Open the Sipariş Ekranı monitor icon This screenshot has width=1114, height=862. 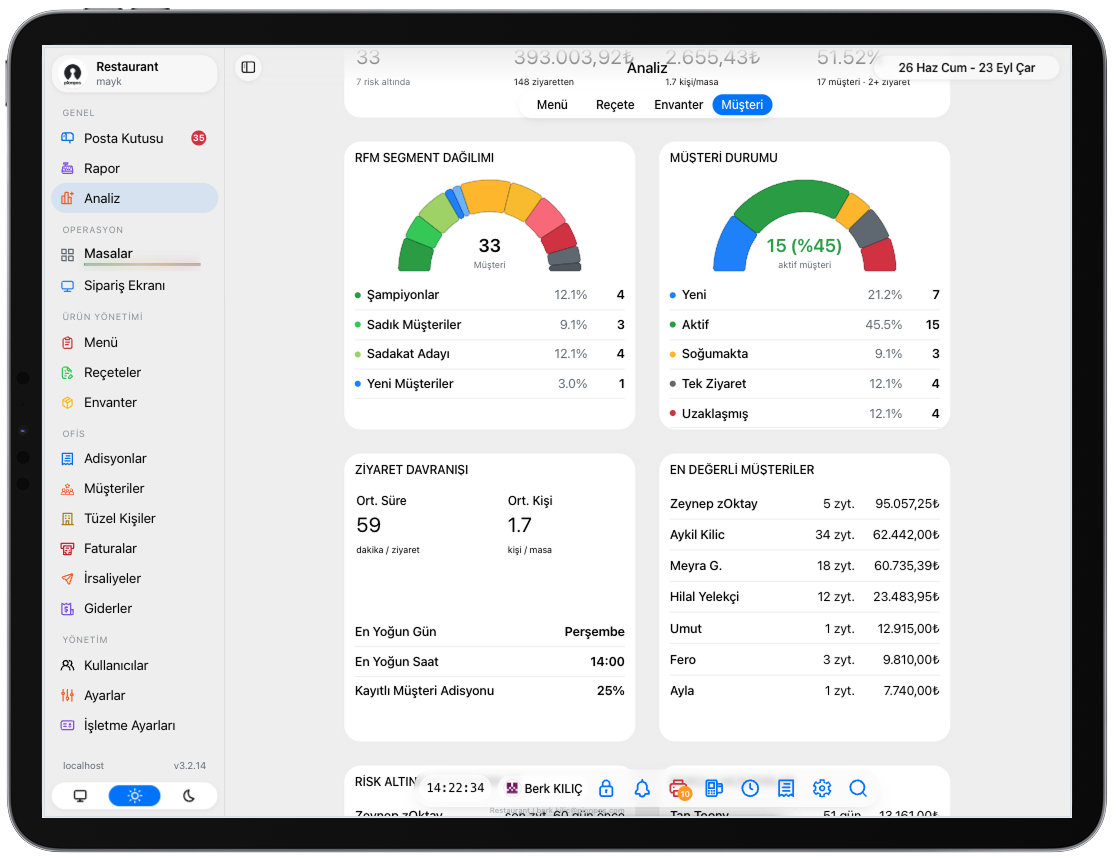(x=67, y=286)
